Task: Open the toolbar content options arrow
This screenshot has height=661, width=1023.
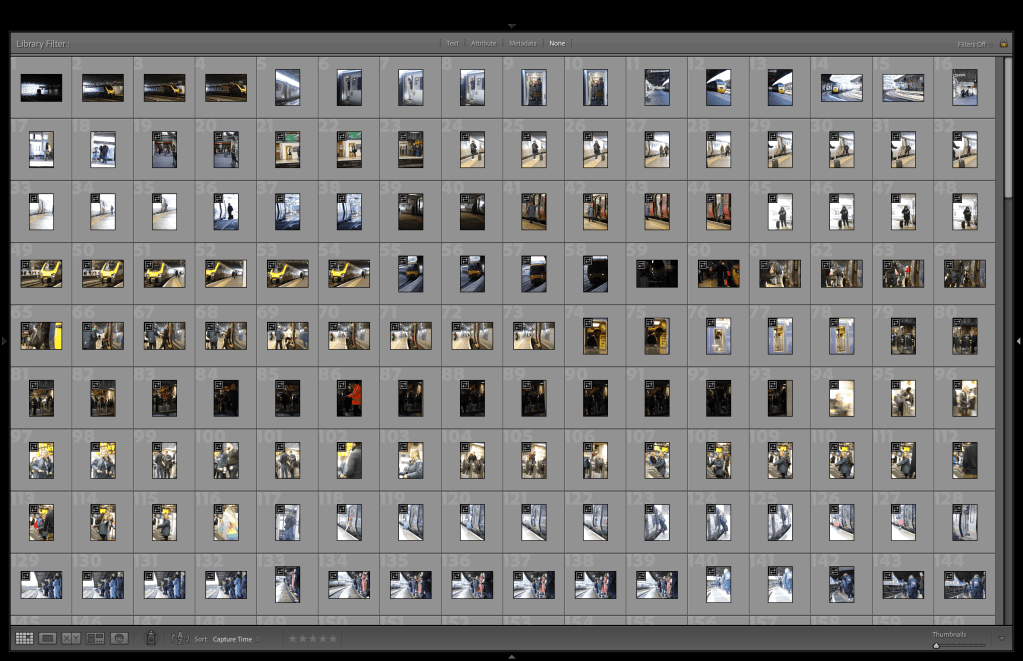Action: point(1002,638)
